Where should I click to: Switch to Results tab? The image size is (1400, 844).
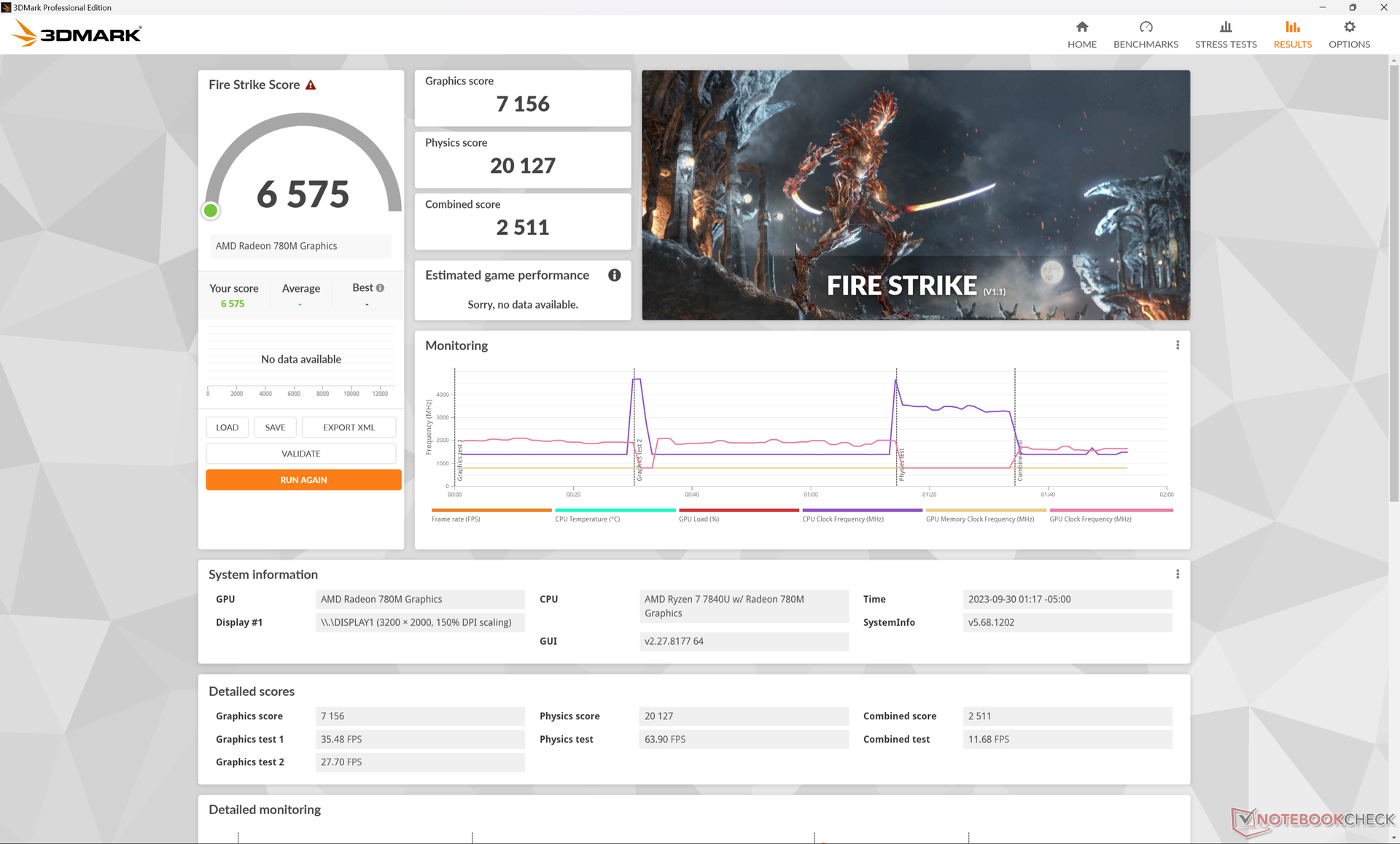(1292, 34)
